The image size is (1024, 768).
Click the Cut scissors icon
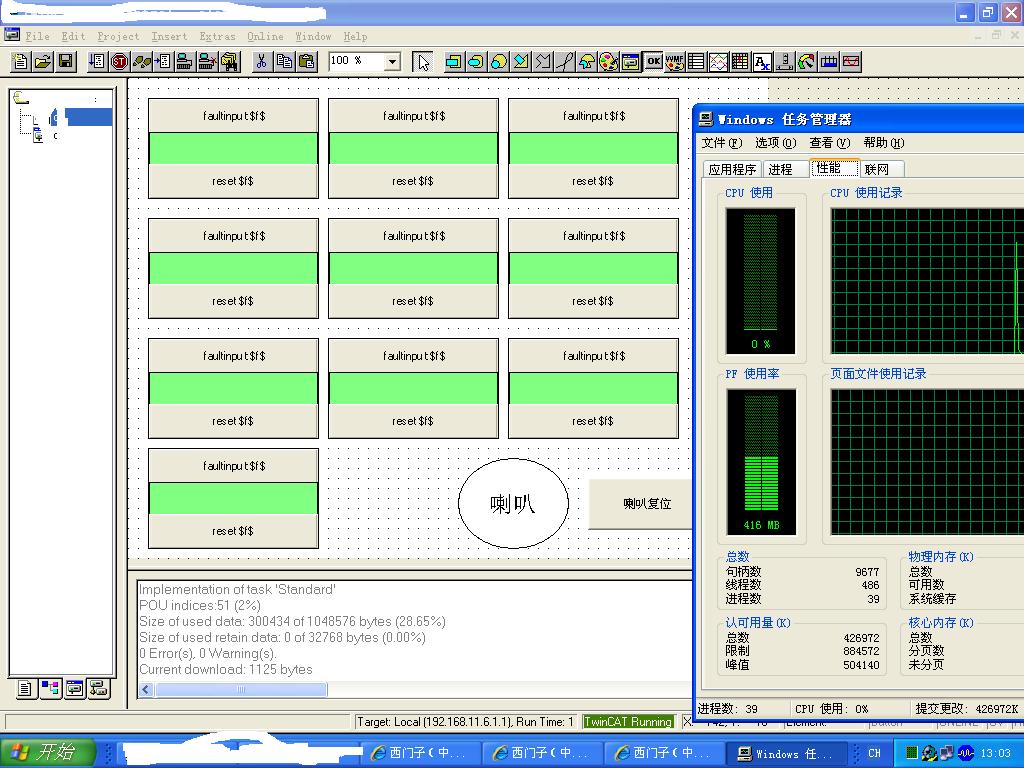pos(261,62)
